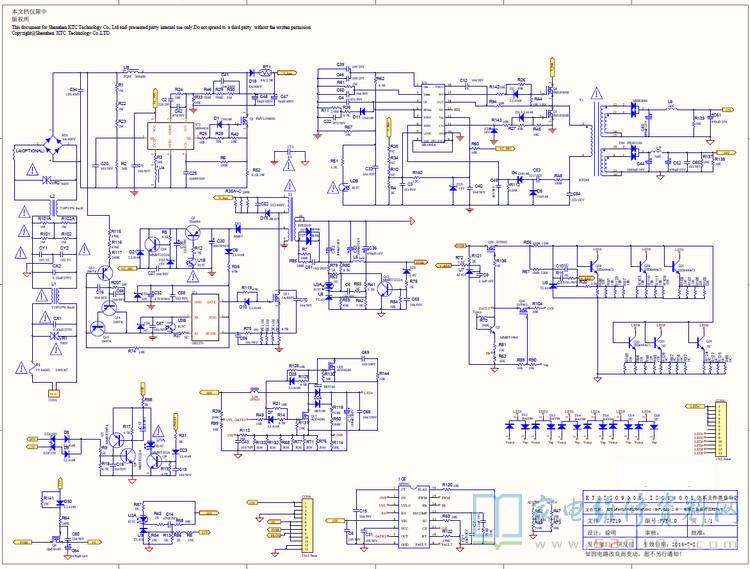Pick the C41 capacitor label
750x569 pixels.
point(225,75)
